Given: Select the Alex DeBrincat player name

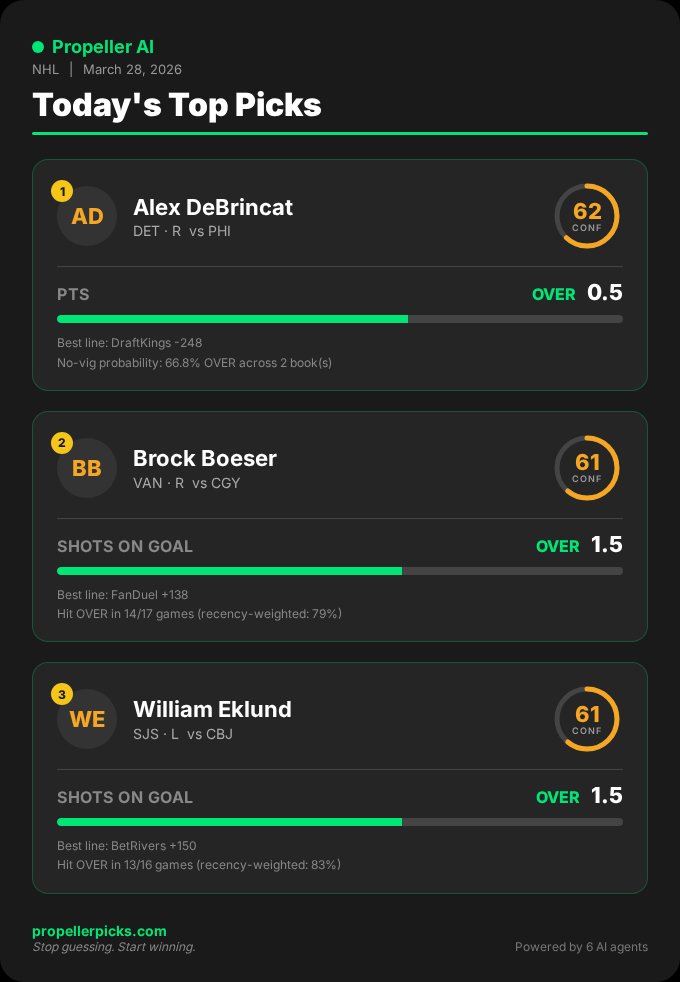Looking at the screenshot, I should (213, 207).
